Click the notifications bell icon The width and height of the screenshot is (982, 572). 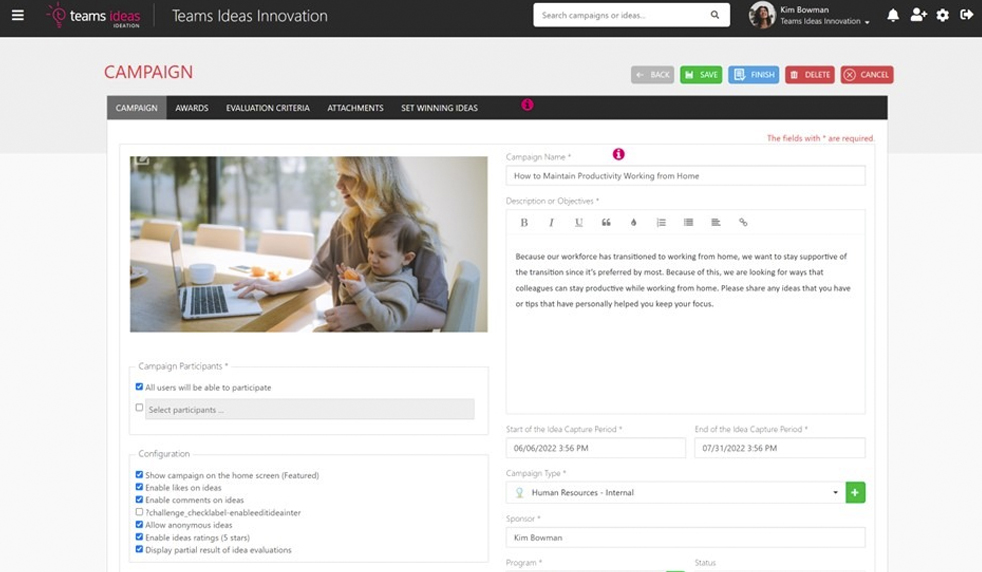893,15
